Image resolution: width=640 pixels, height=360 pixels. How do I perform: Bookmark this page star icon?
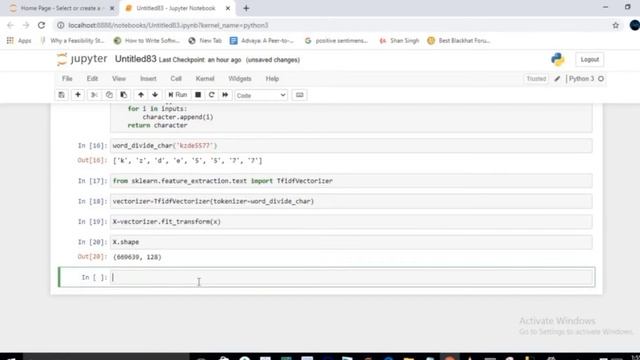coord(615,25)
